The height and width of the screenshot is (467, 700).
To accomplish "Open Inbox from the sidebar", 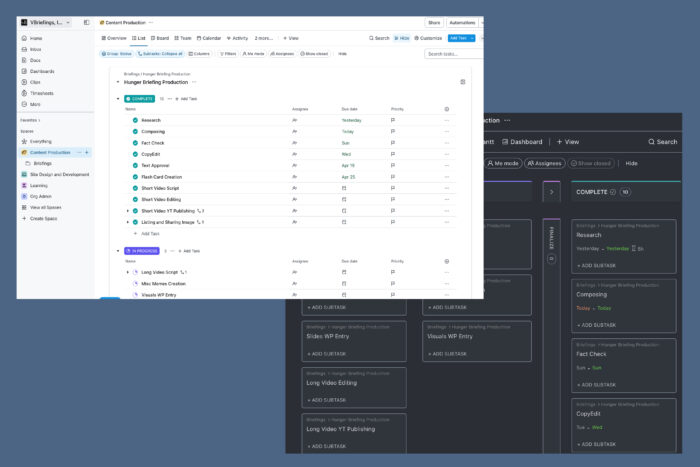I will pyautogui.click(x=35, y=49).
